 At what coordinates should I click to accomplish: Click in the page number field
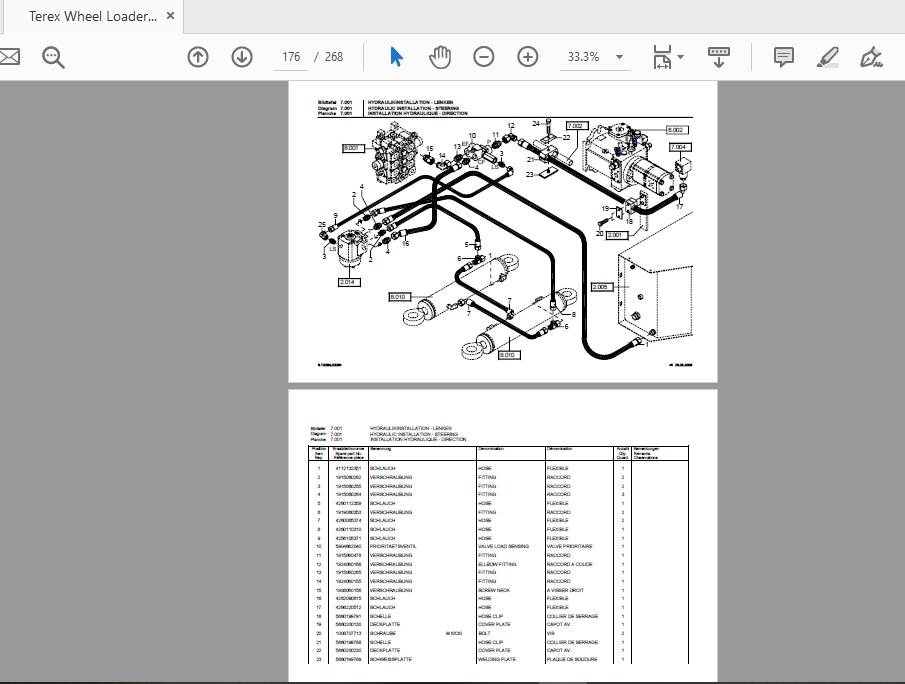pos(292,57)
